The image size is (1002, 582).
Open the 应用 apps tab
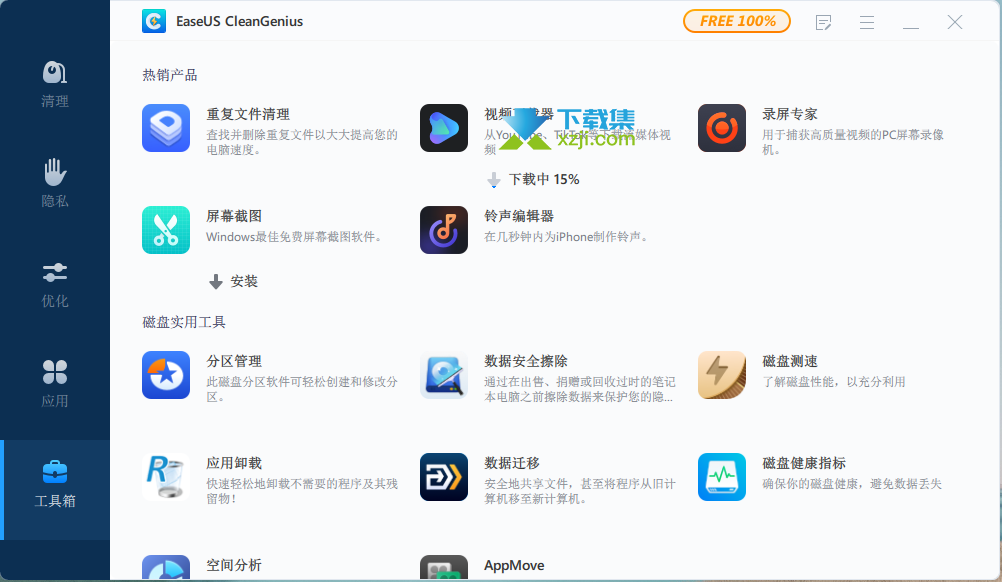click(x=55, y=384)
